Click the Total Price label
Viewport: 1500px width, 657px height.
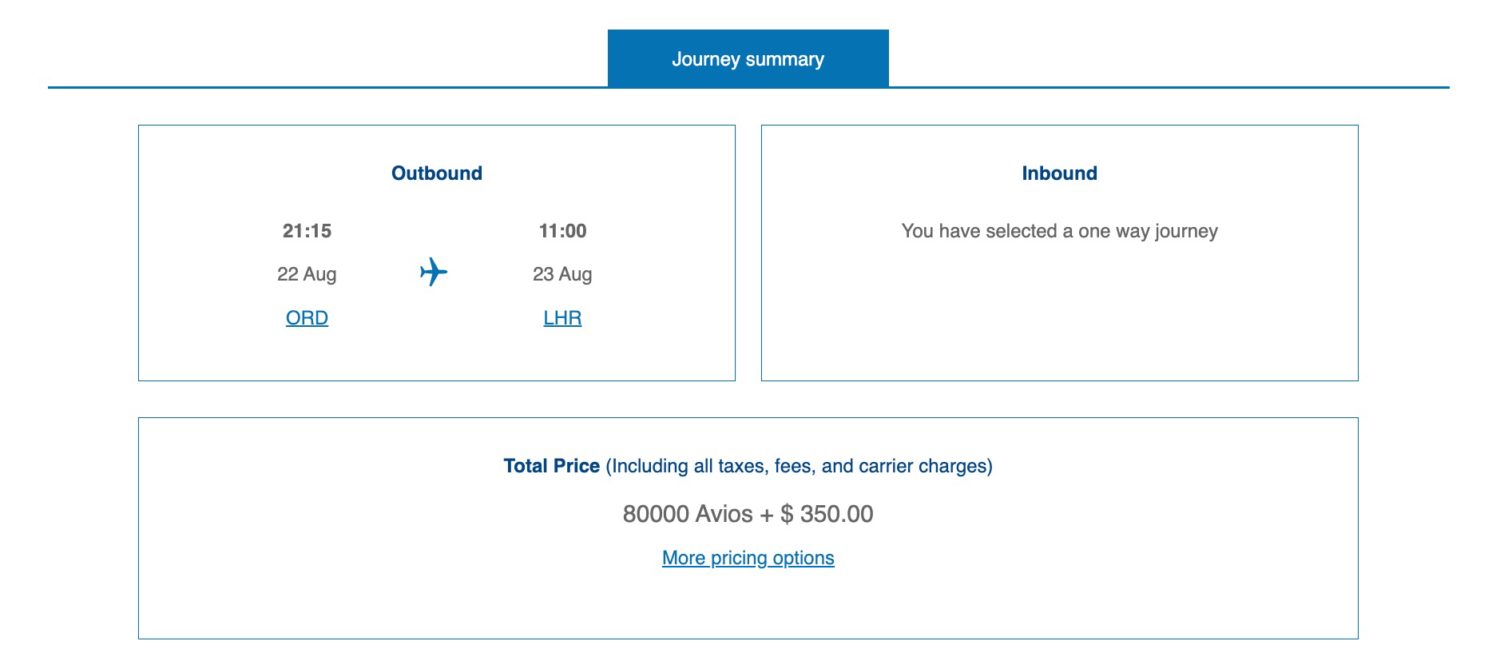coord(550,465)
